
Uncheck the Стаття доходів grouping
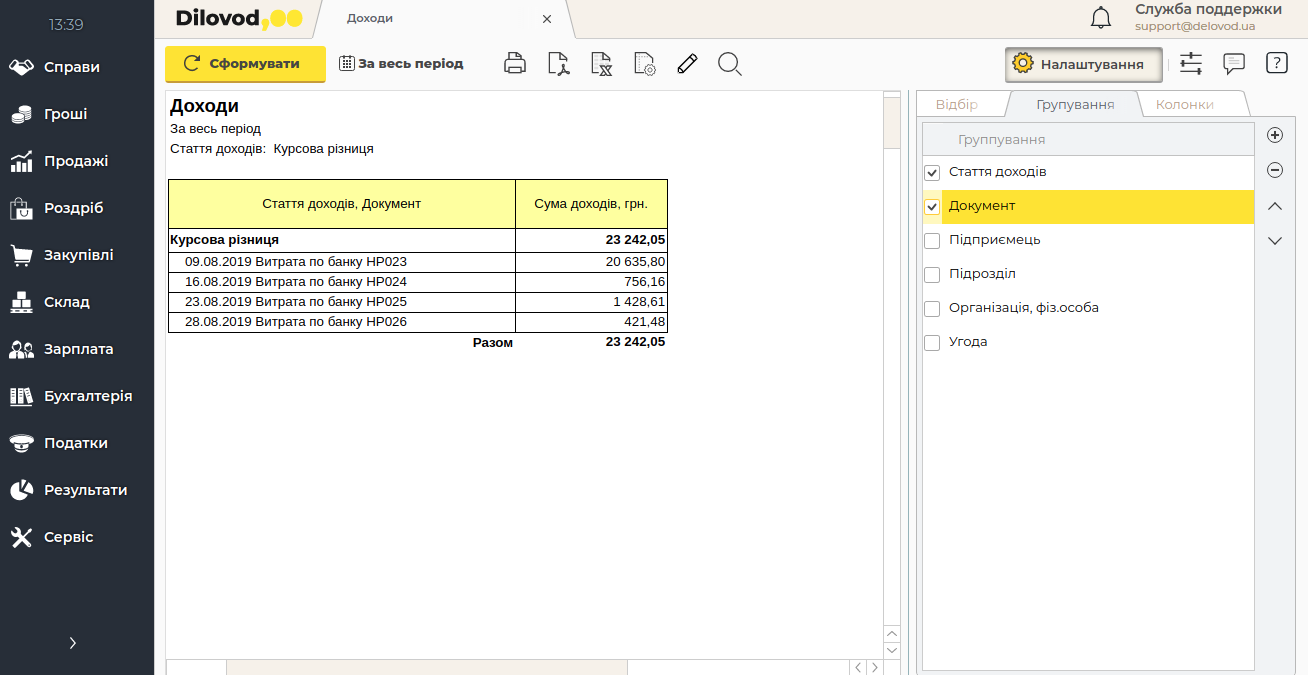[x=932, y=173]
